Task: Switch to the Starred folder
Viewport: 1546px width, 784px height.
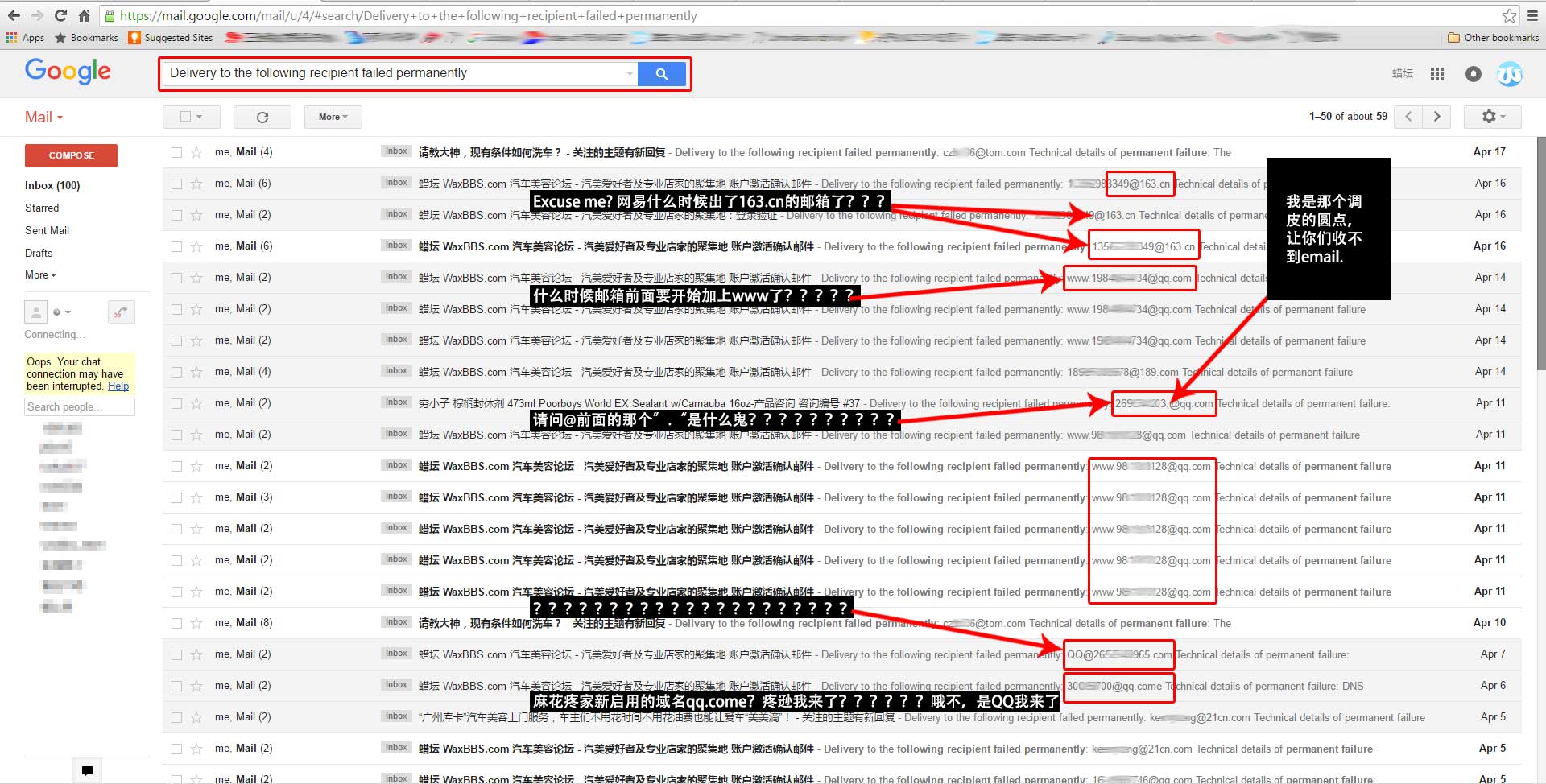Action: 42,208
